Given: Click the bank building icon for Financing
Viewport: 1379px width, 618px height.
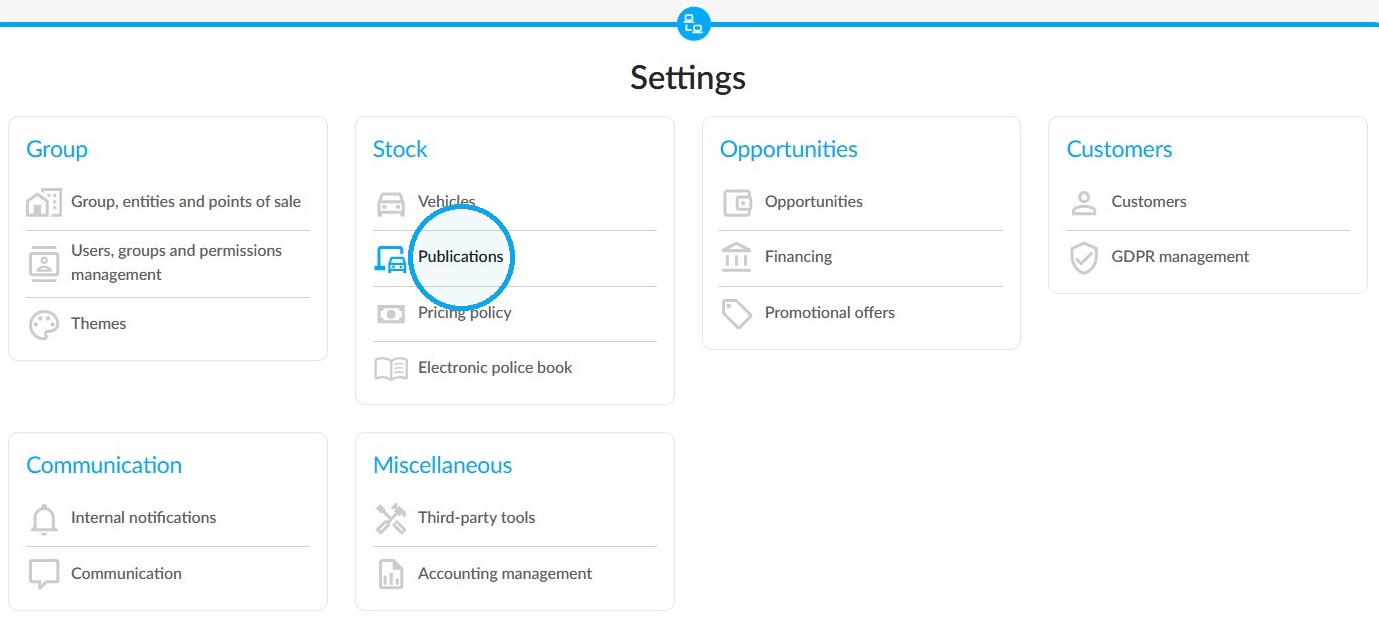Looking at the screenshot, I should click(737, 257).
